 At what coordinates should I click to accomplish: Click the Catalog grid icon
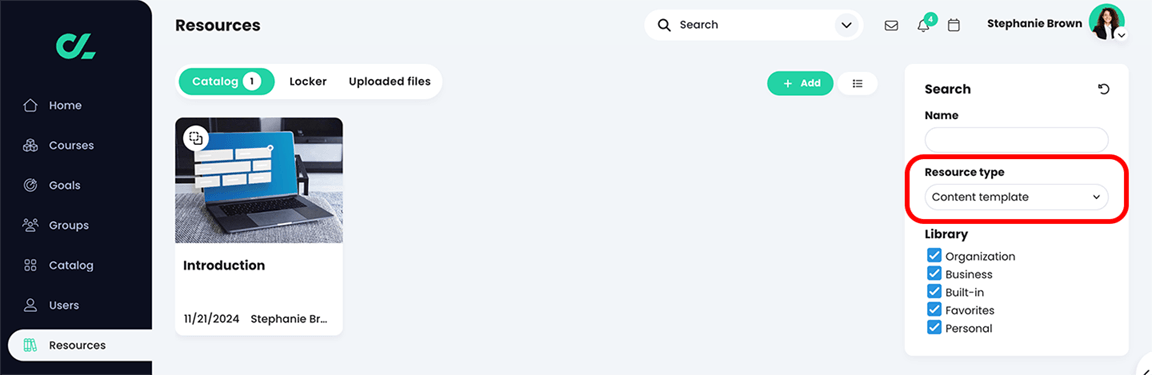point(30,265)
